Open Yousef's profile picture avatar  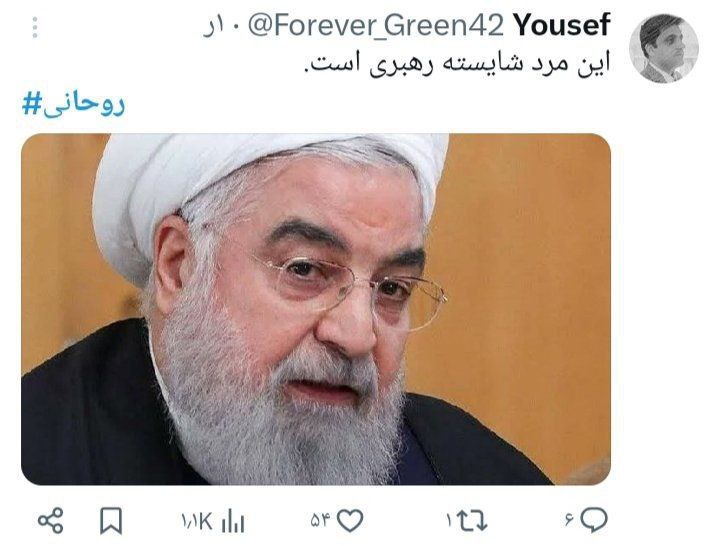664,48
